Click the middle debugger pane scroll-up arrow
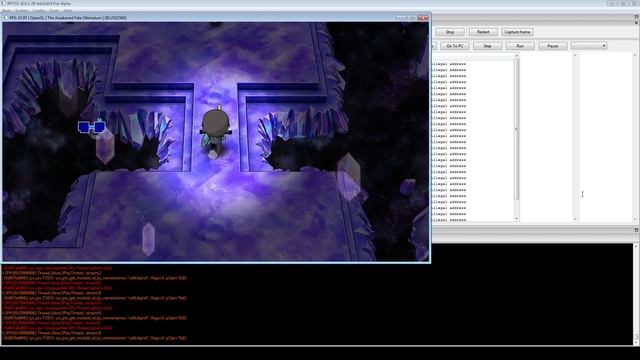 pos(575,56)
